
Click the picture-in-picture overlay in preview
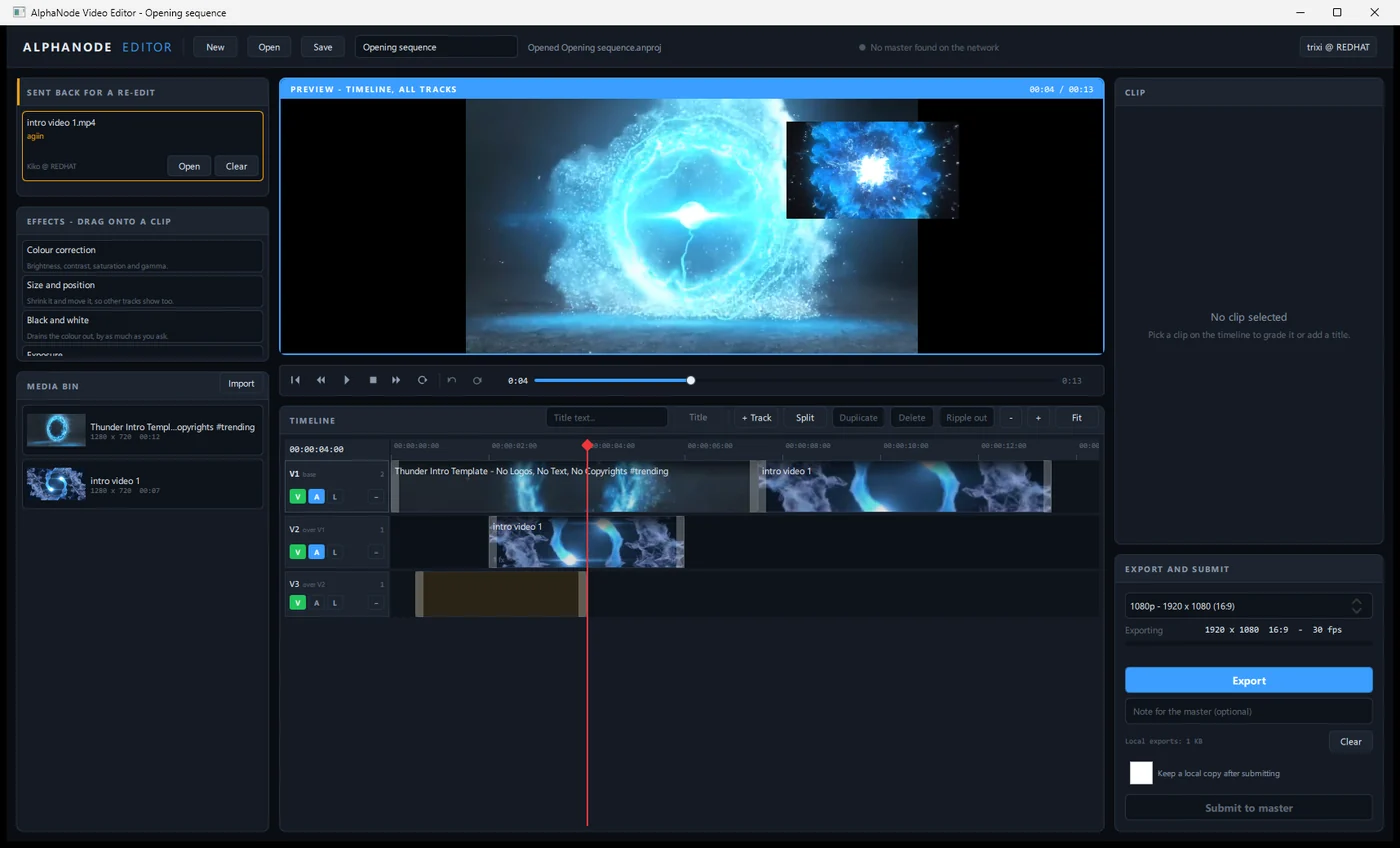pyautogui.click(x=872, y=170)
